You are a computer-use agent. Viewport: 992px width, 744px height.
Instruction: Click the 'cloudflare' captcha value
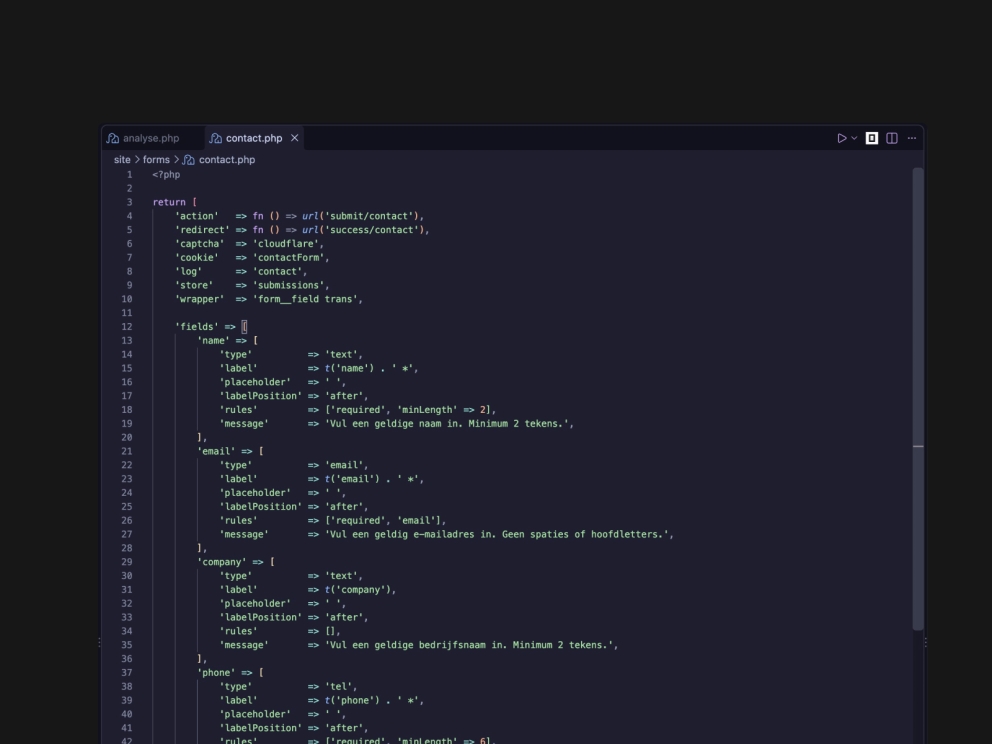(x=288, y=244)
